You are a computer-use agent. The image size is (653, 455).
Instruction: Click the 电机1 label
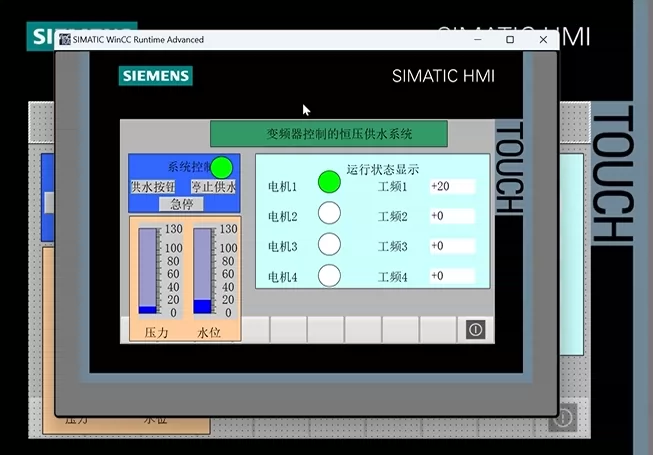[282, 186]
